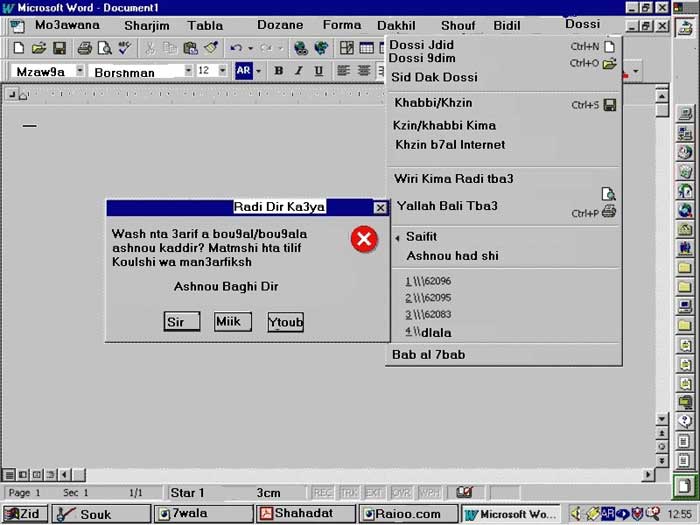Click the volume speaker tray icon
The height and width of the screenshot is (525, 700).
pyautogui.click(x=577, y=514)
